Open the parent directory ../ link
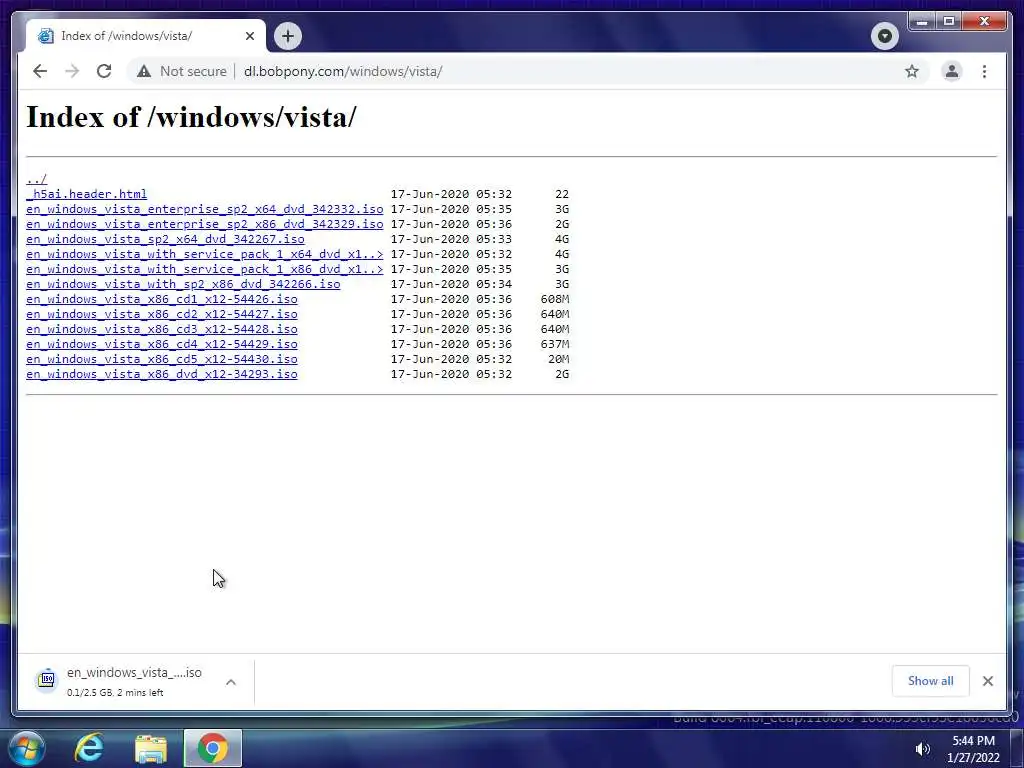This screenshot has height=768, width=1024. point(37,179)
